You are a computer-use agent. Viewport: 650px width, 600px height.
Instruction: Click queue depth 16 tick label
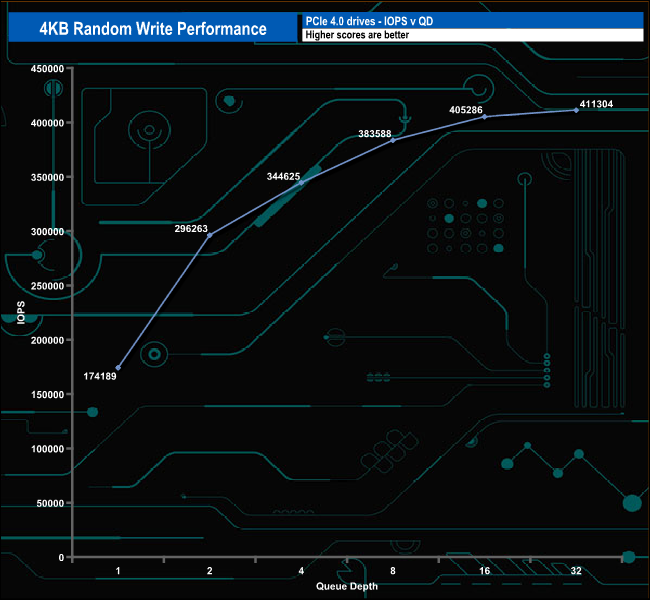[x=485, y=571]
